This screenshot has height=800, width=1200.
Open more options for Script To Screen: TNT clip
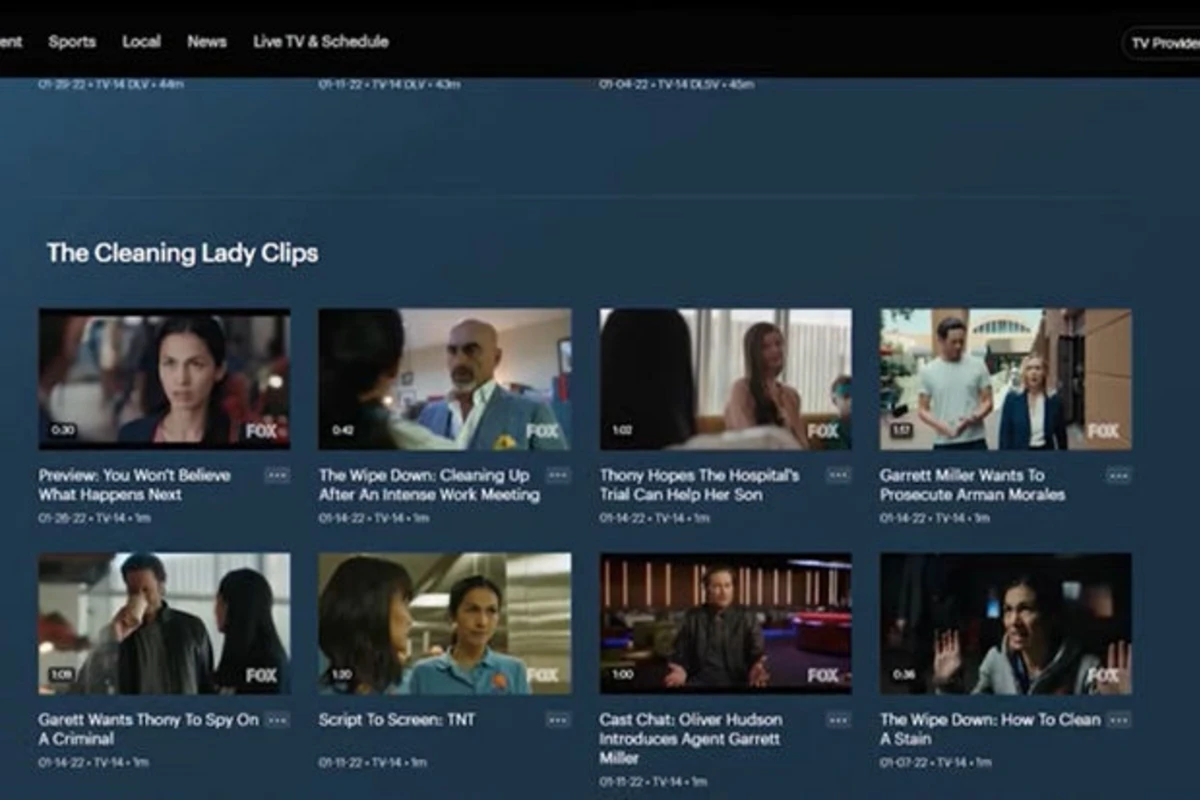pos(558,720)
